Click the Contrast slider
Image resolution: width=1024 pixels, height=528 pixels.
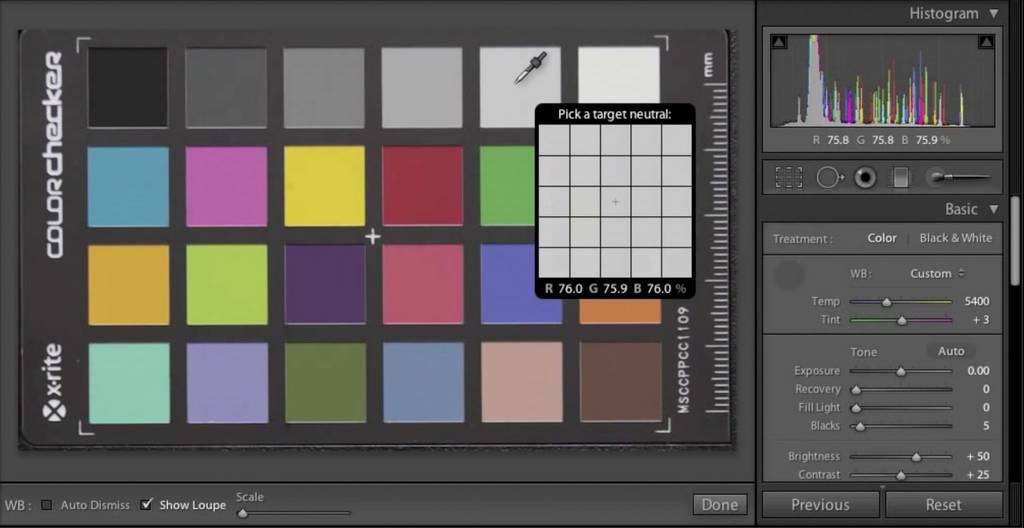click(x=901, y=475)
